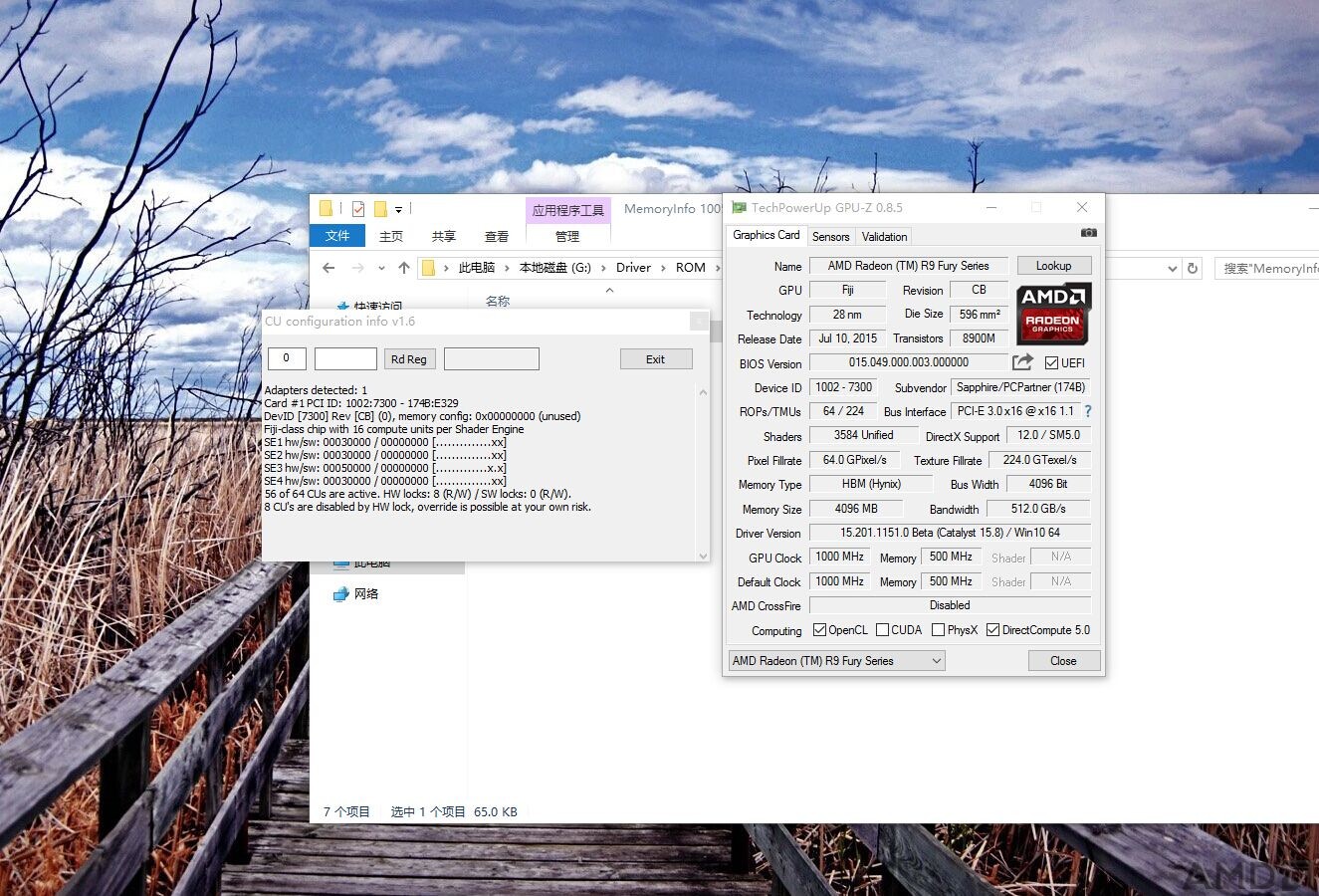Image resolution: width=1319 pixels, height=896 pixels.
Task: Open the 主页 ribbon tab
Action: coord(391,236)
